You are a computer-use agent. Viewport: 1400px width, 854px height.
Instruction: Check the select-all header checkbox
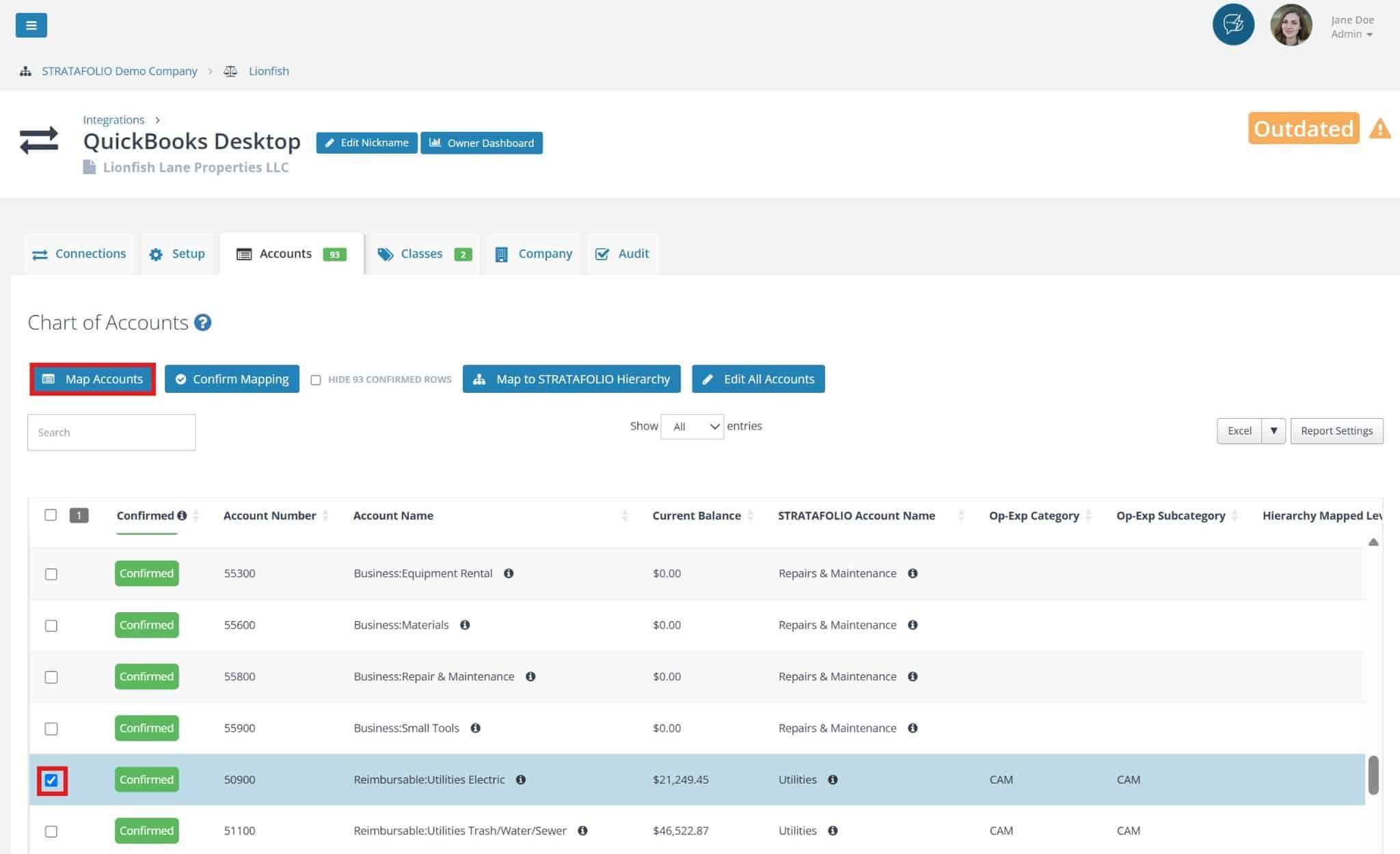click(51, 515)
